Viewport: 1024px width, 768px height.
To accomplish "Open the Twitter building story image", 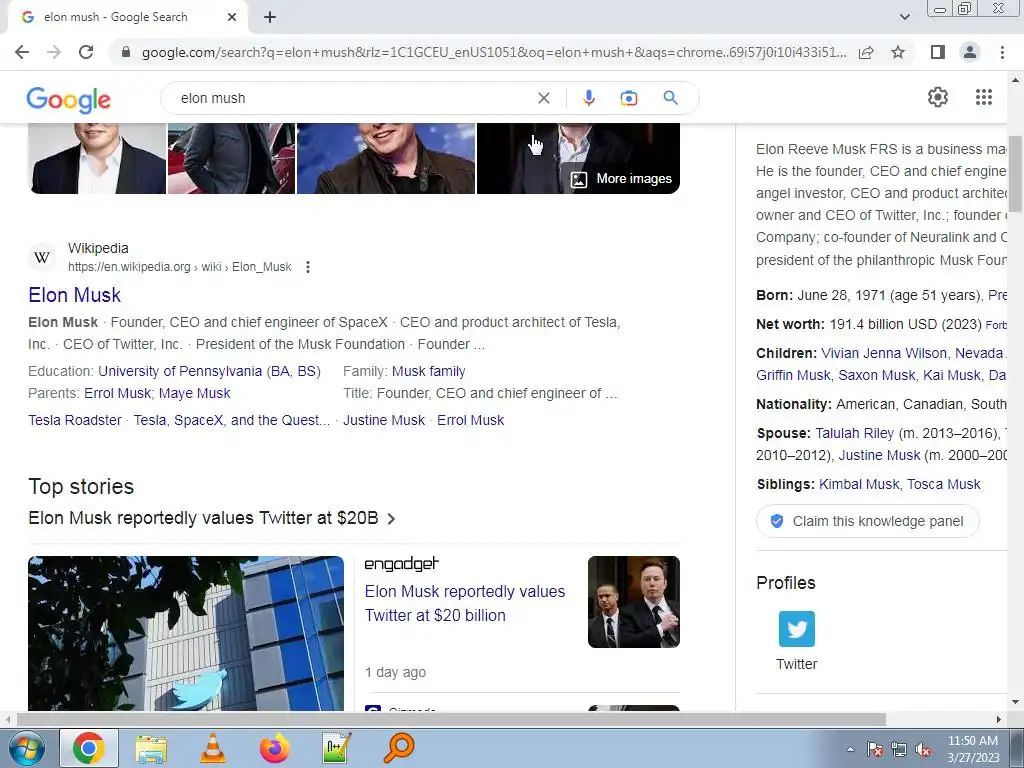I will (185, 633).
